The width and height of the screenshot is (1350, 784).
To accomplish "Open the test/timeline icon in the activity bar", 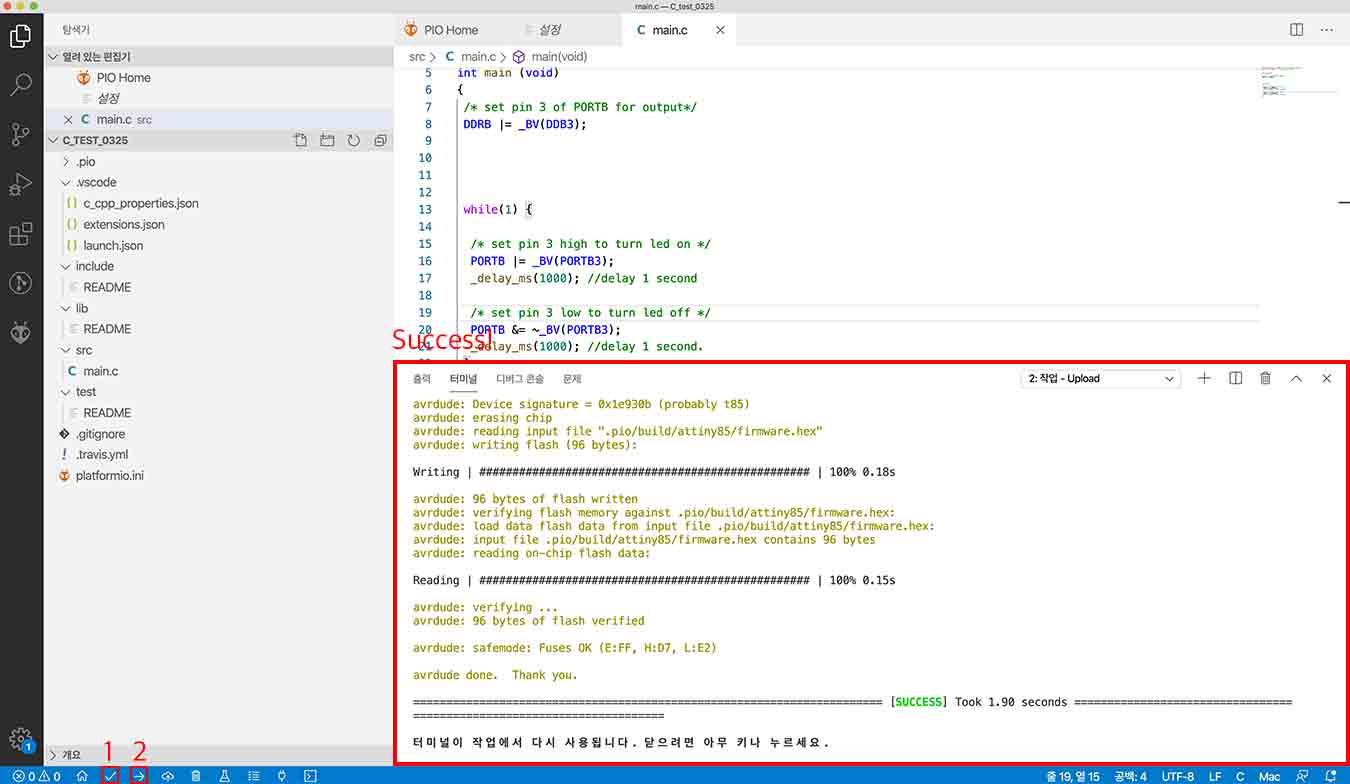I will [20, 283].
